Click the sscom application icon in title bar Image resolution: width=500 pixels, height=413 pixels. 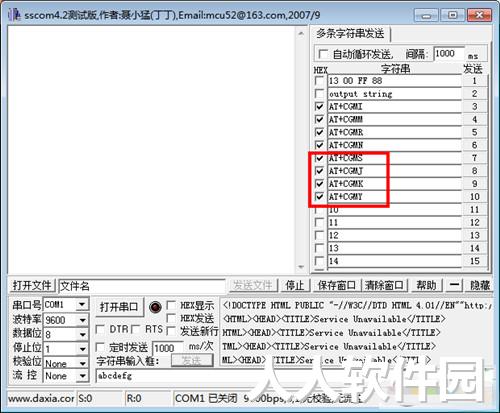[x=14, y=15]
